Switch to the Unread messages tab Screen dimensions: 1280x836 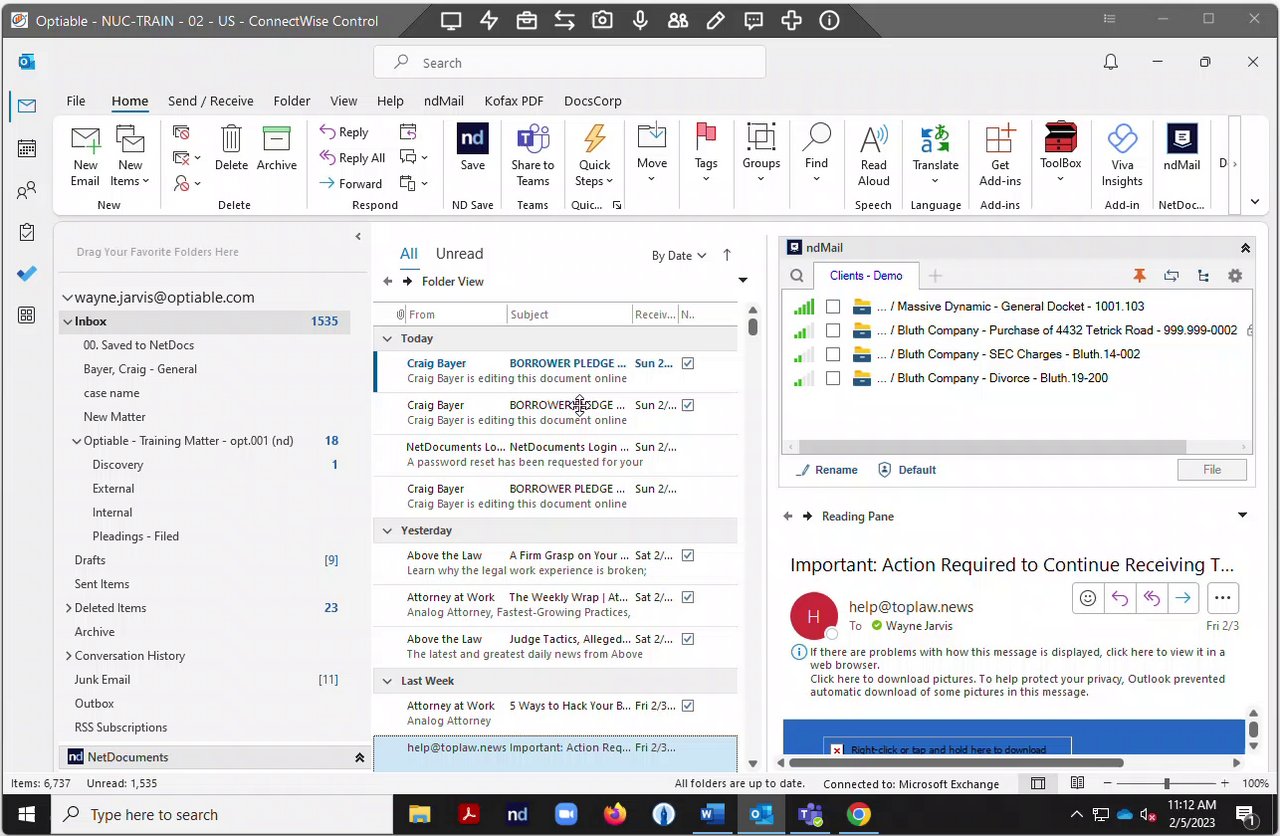[459, 254]
